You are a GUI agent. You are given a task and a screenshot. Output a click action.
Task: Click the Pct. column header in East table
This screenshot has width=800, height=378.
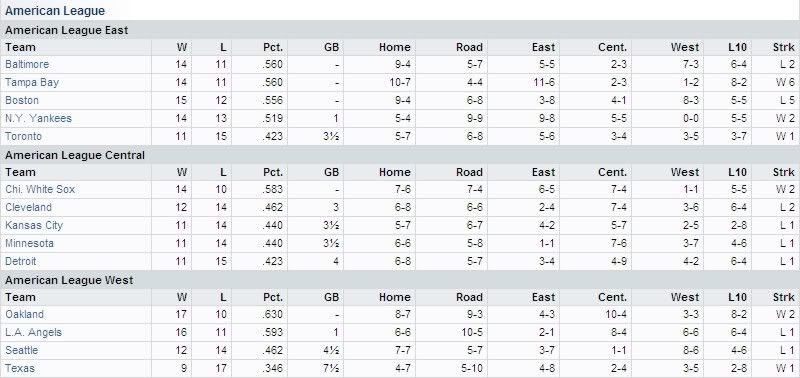coord(272,47)
